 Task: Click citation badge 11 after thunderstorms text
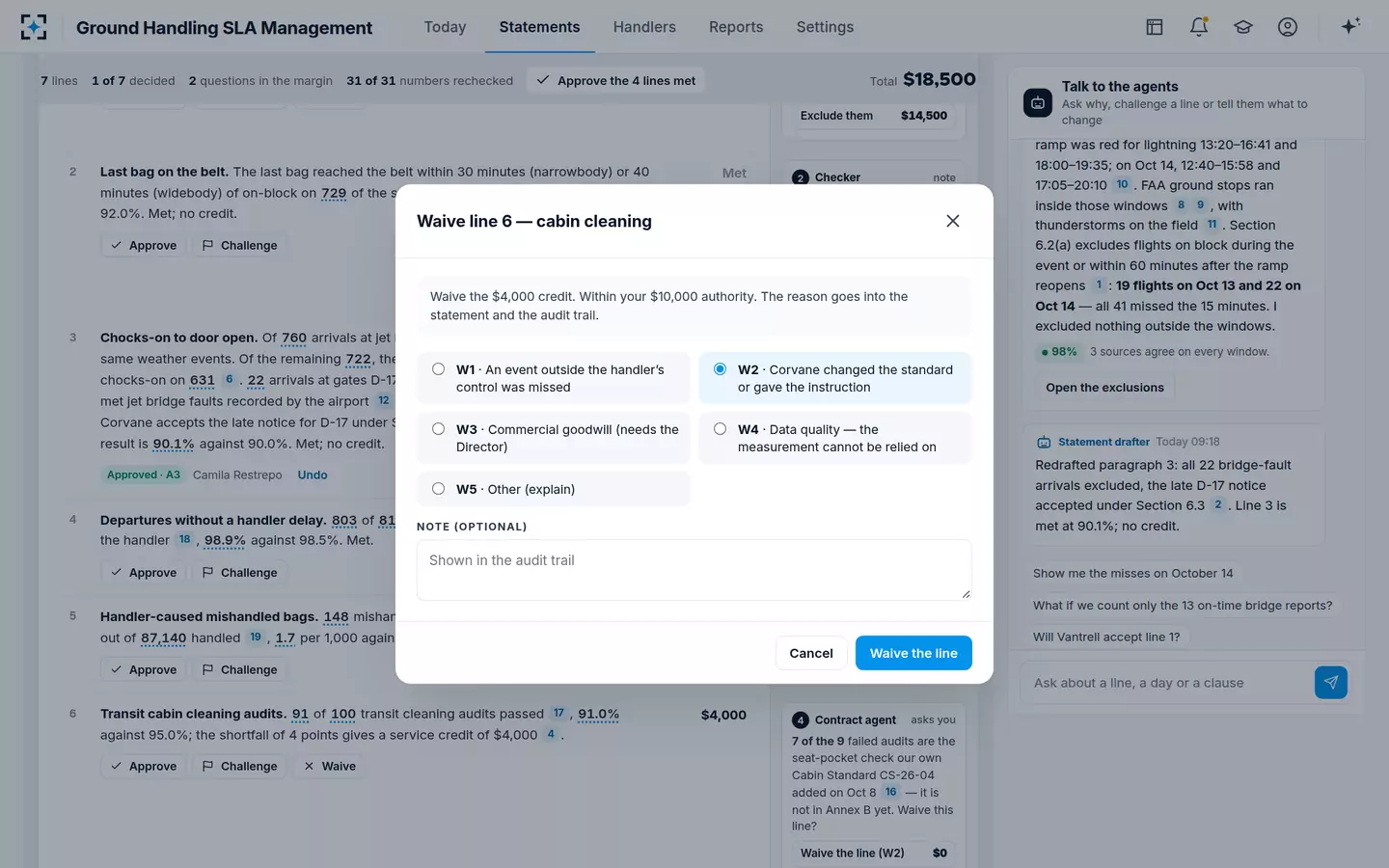click(x=1212, y=225)
